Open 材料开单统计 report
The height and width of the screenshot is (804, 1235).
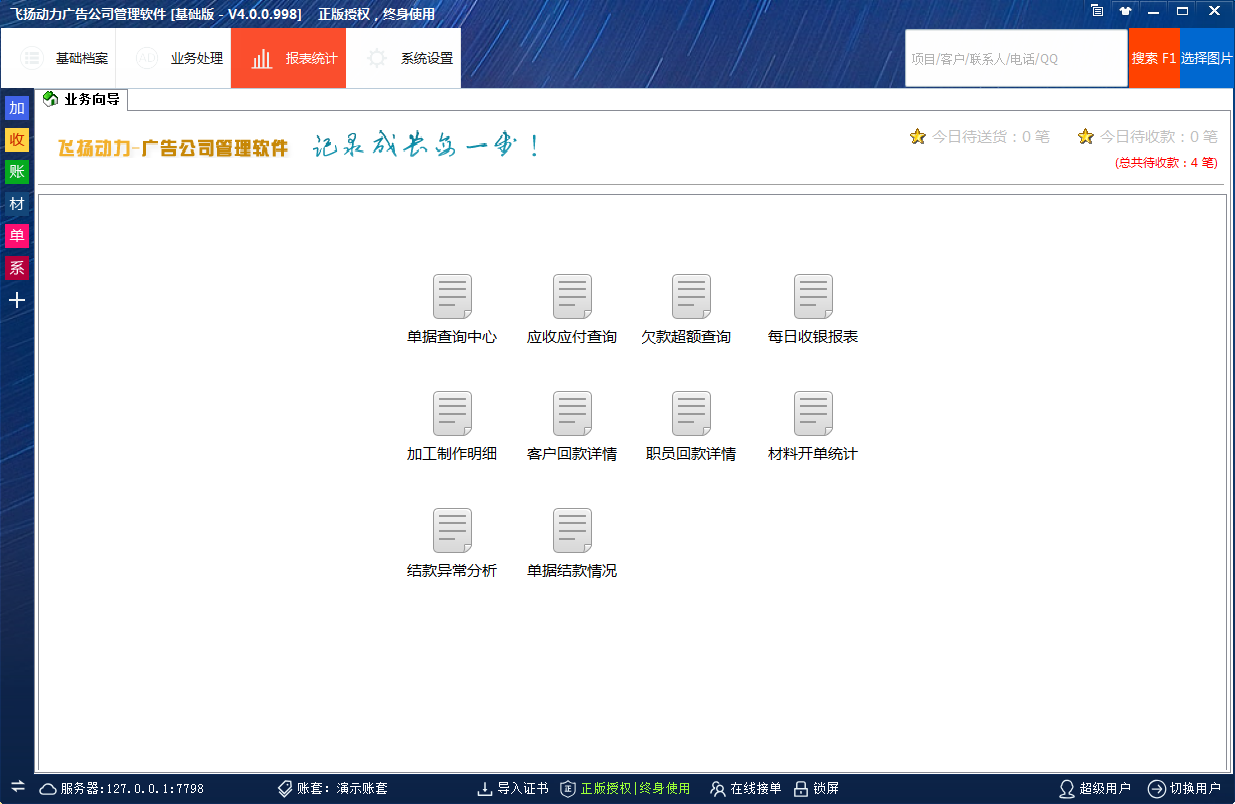(813, 415)
